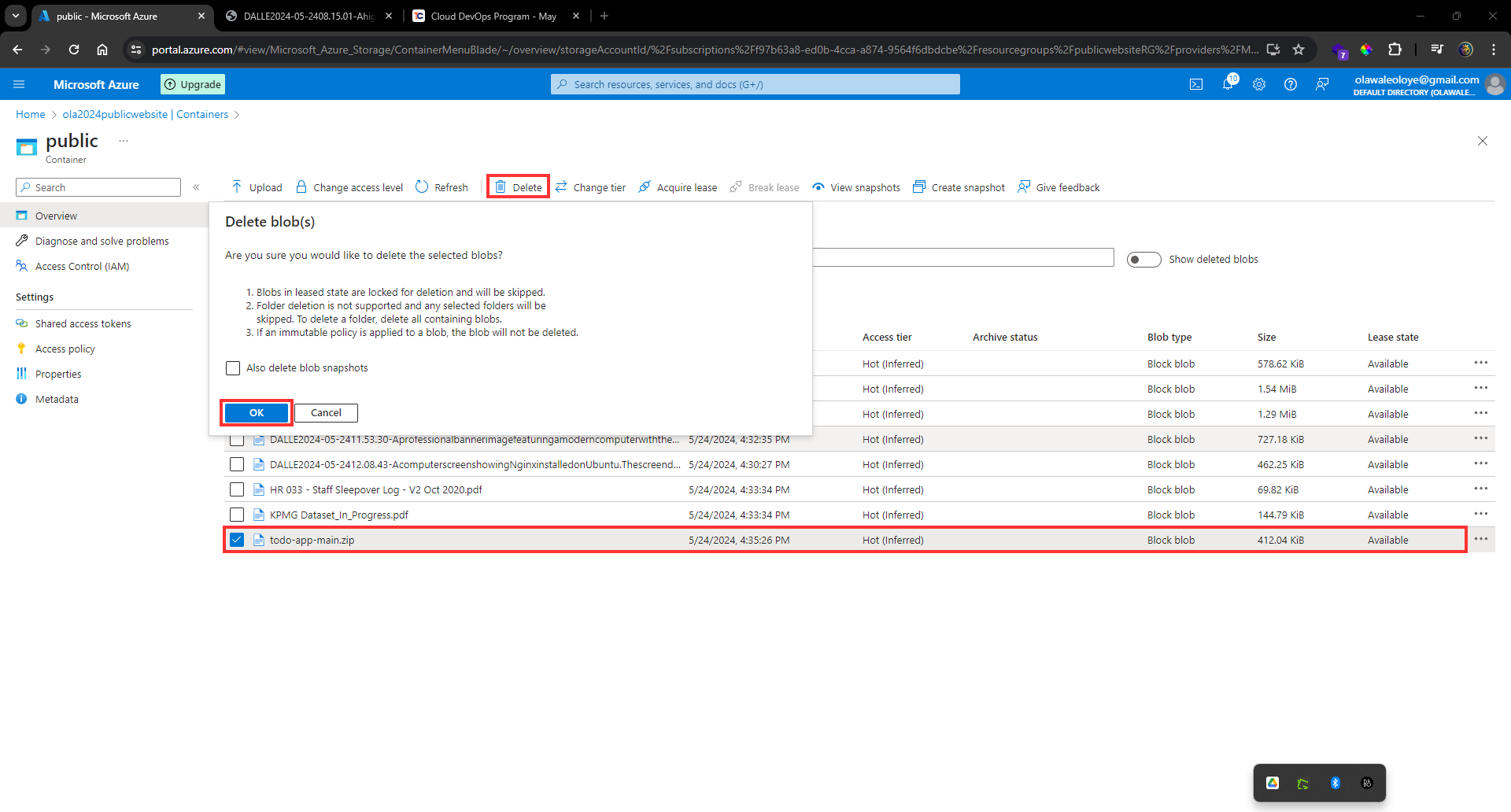Click the Azure resources search field
1511x812 pixels.
click(x=755, y=84)
